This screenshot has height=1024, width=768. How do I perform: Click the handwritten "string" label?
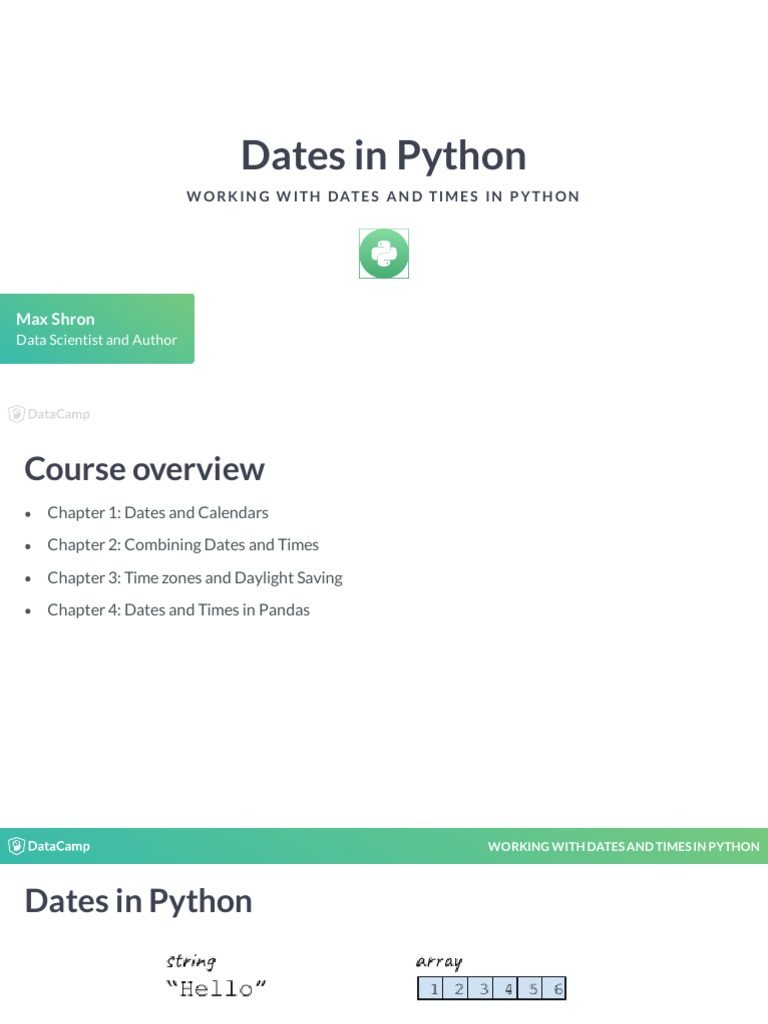click(x=191, y=961)
